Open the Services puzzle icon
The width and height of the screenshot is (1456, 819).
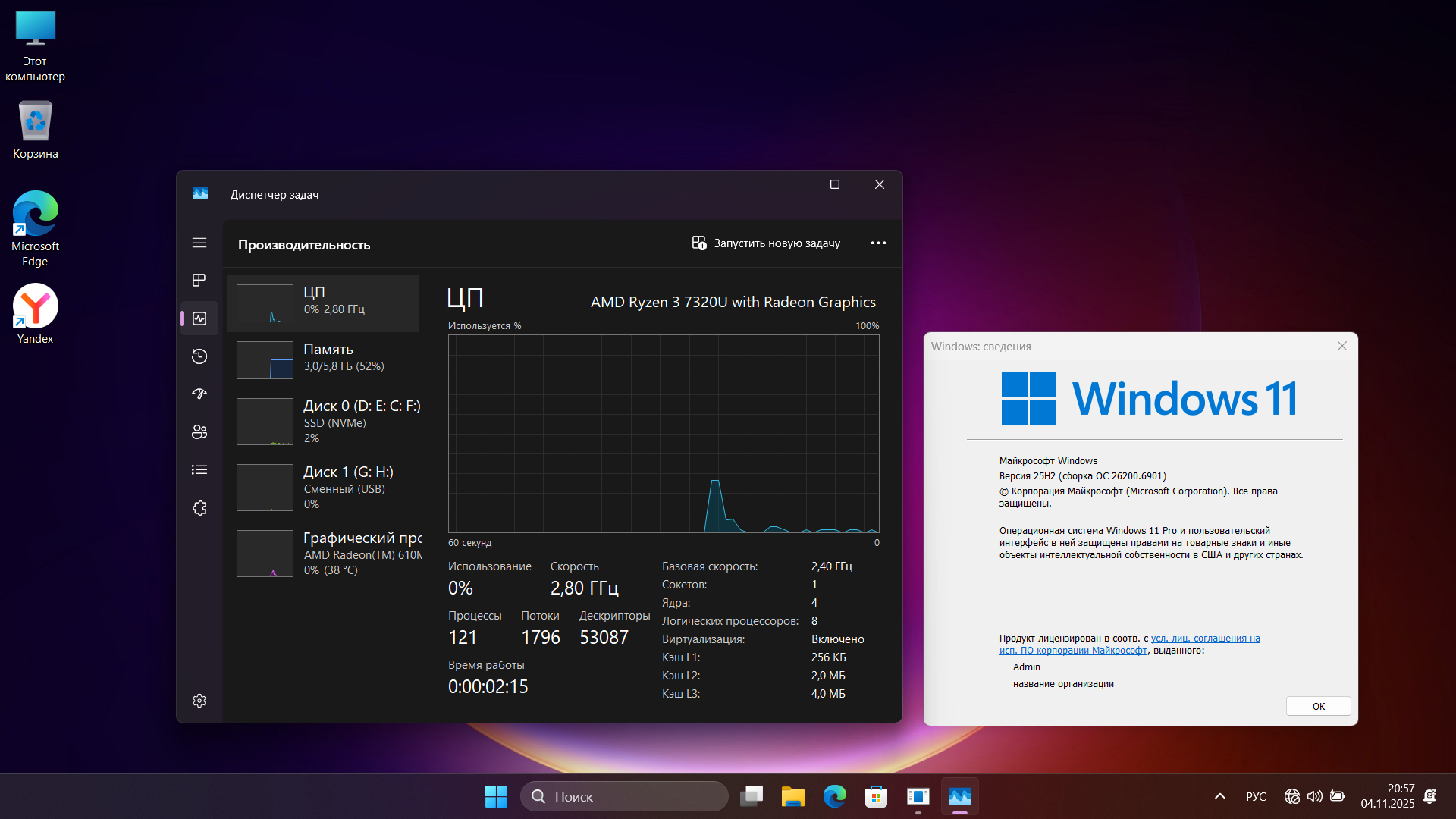[x=199, y=508]
